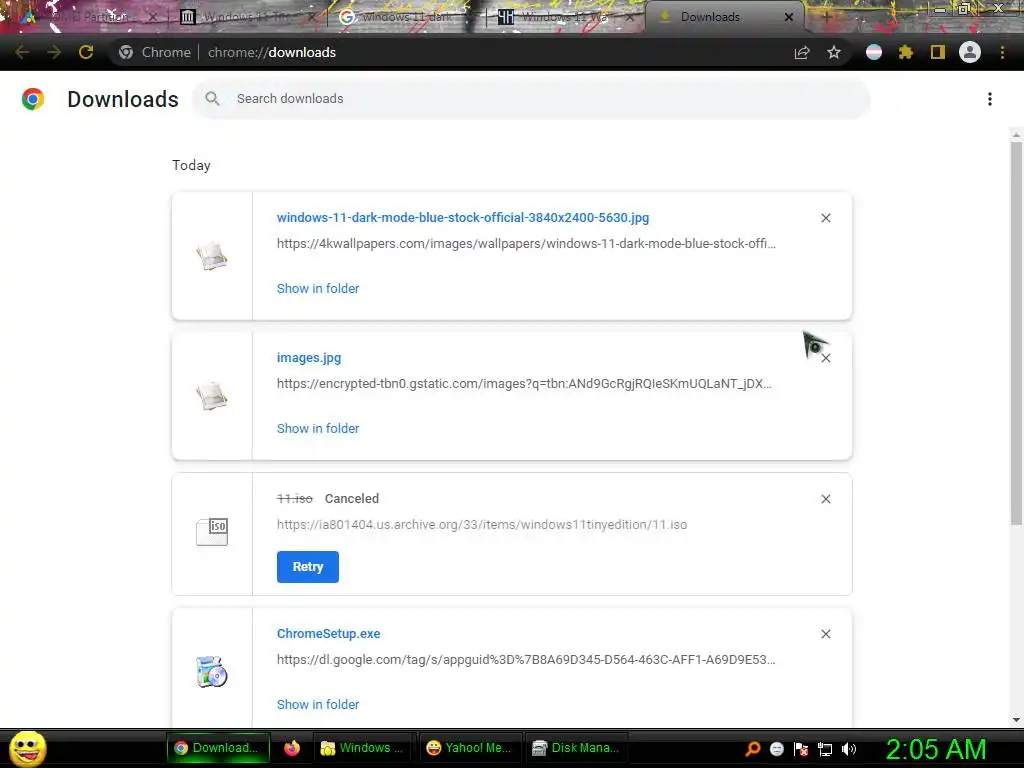Click the 4kwallpapers.com source URL
This screenshot has width=1024, height=768.
pos(526,244)
